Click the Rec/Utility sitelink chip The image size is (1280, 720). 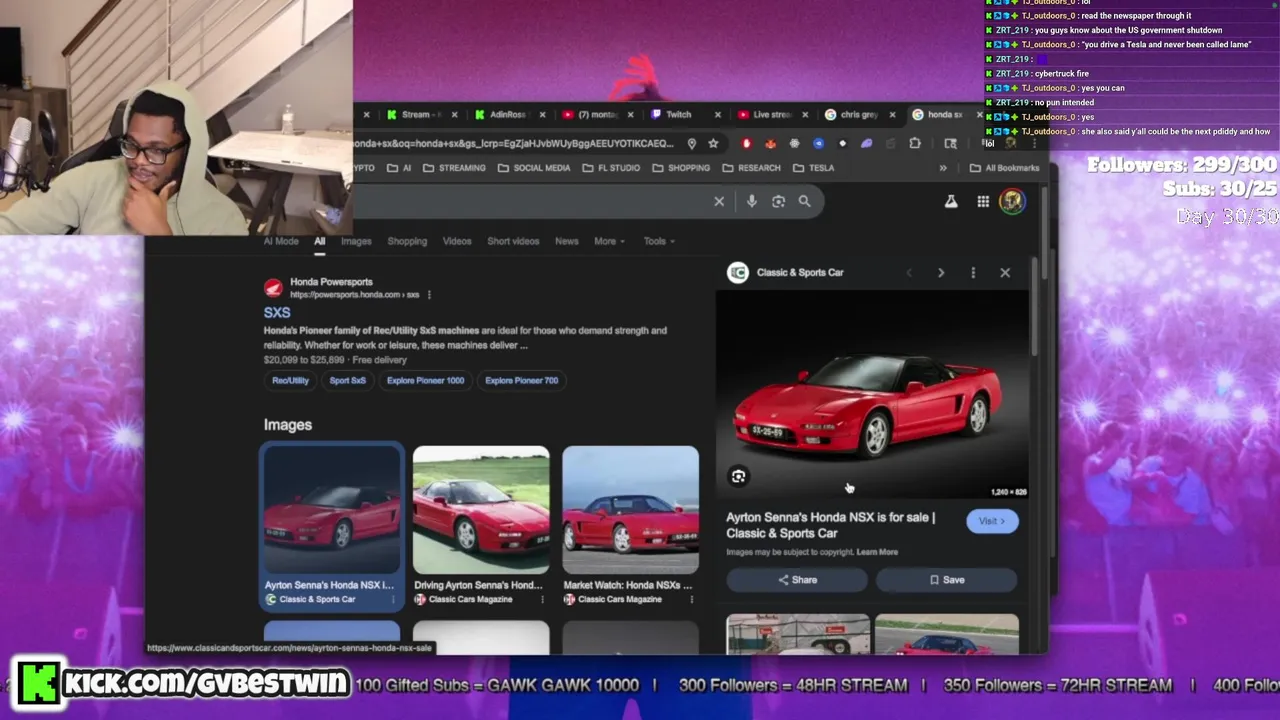(x=291, y=380)
